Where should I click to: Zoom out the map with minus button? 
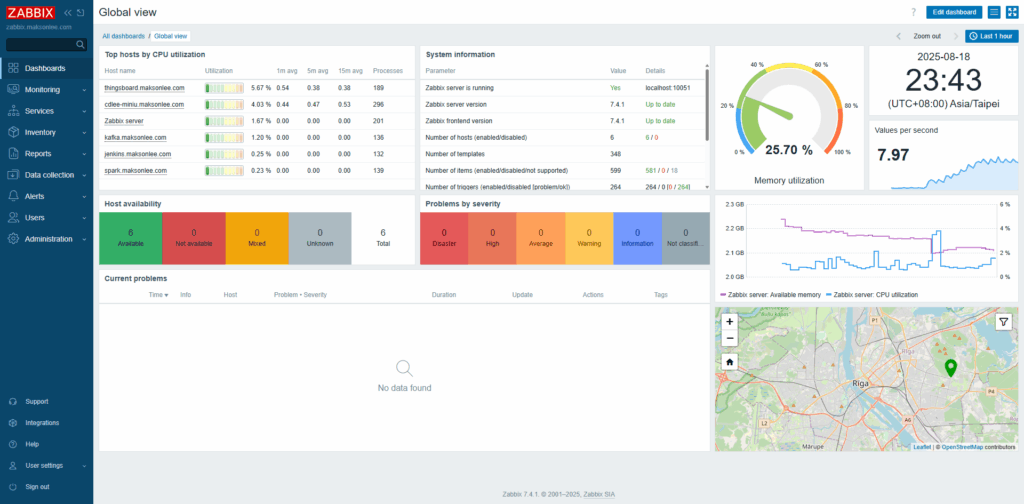click(x=729, y=338)
